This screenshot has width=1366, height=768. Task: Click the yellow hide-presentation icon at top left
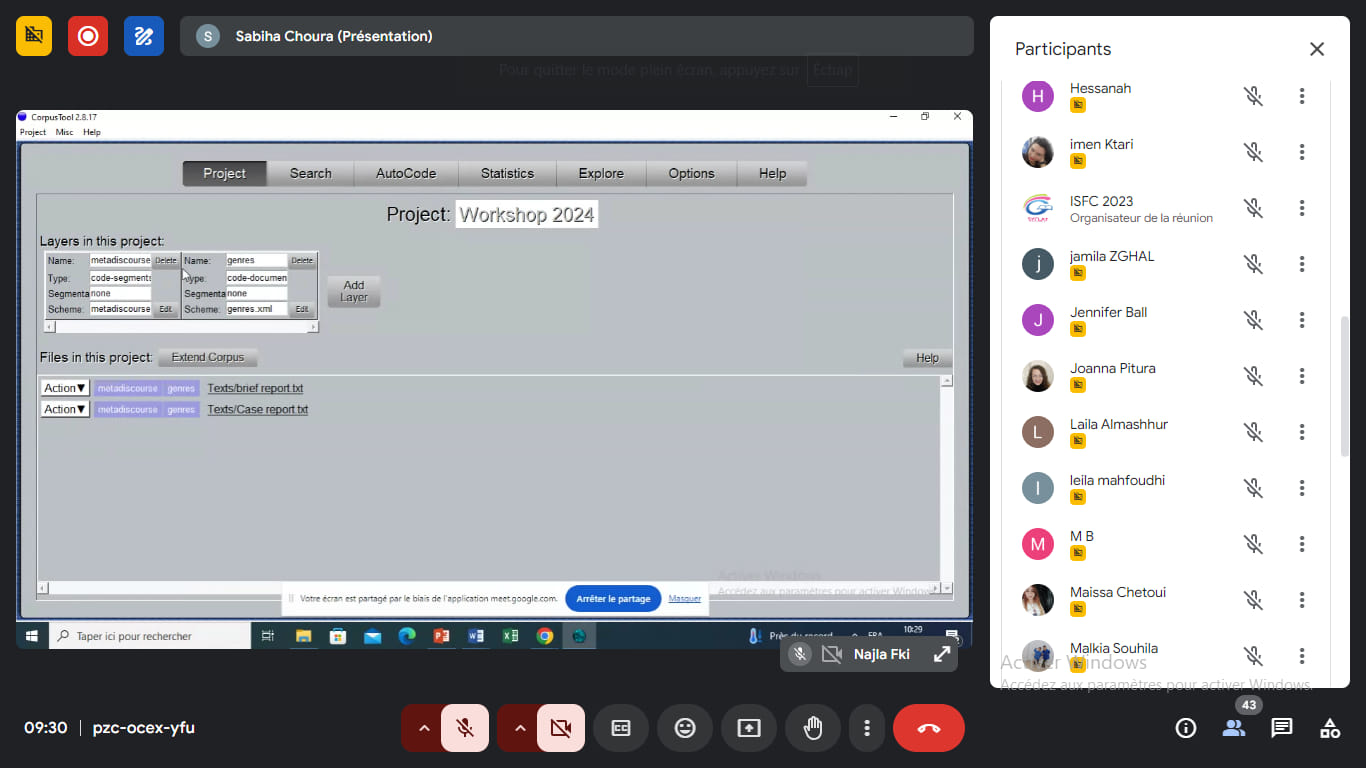click(x=34, y=36)
